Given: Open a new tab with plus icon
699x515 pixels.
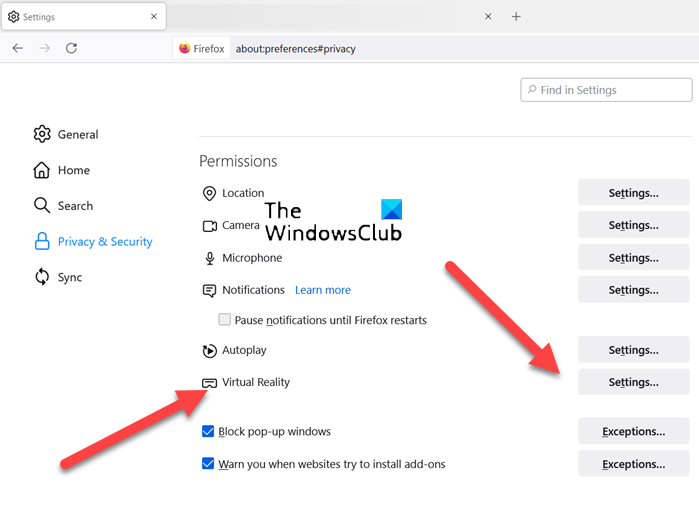Looking at the screenshot, I should click(x=516, y=17).
